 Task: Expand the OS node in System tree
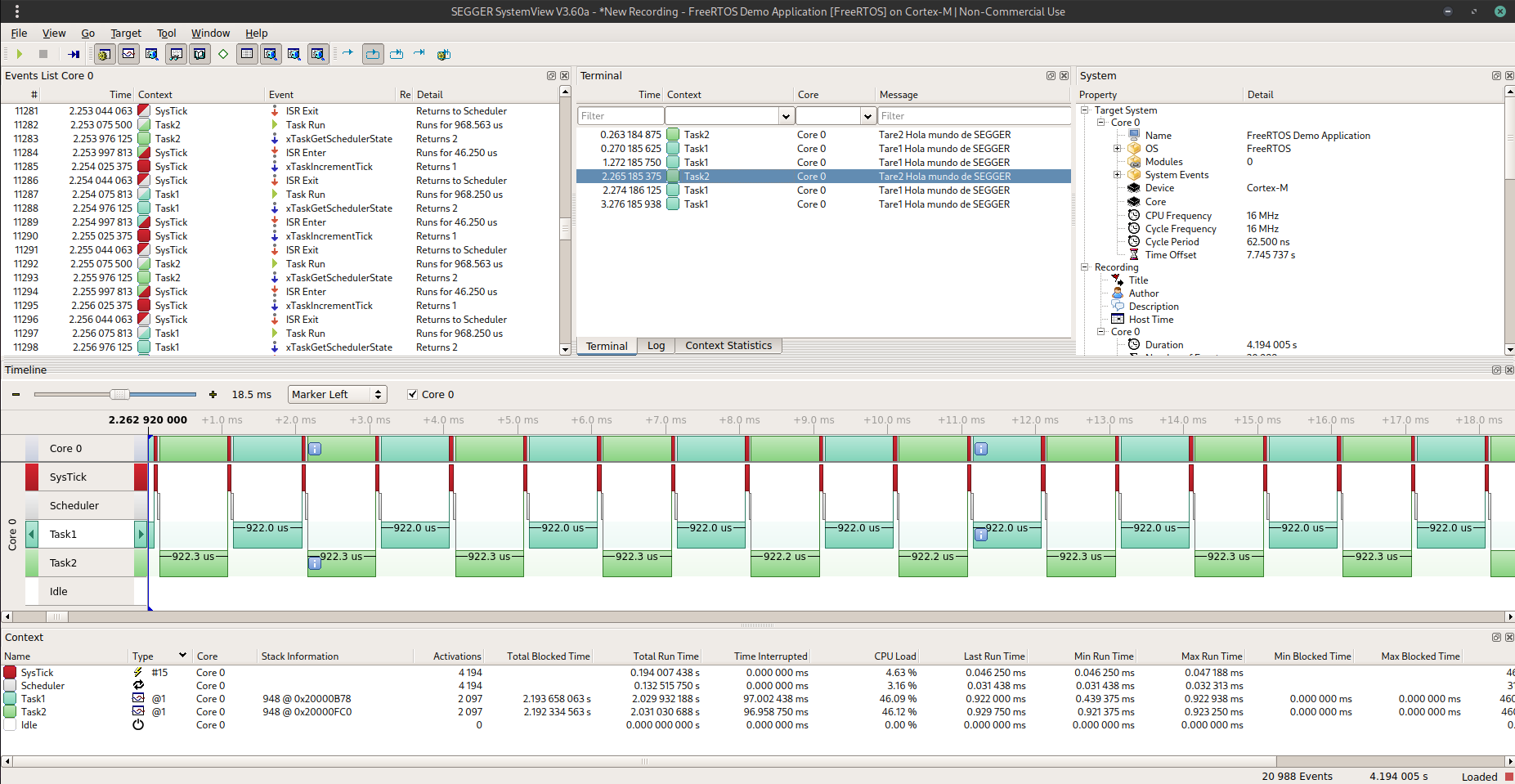[x=1118, y=149]
